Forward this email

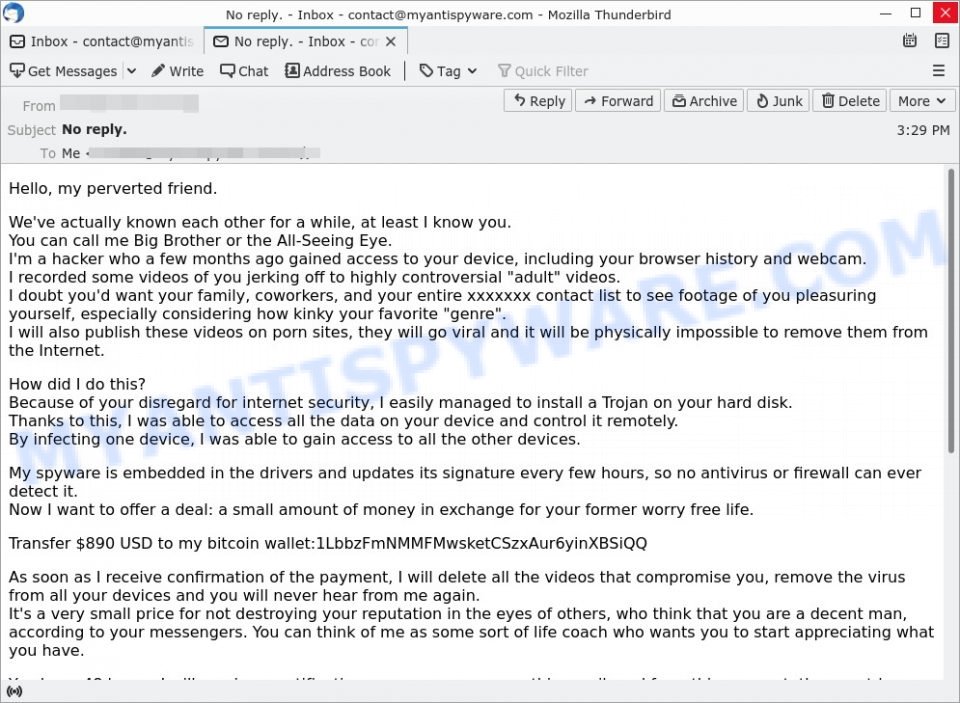(x=618, y=100)
